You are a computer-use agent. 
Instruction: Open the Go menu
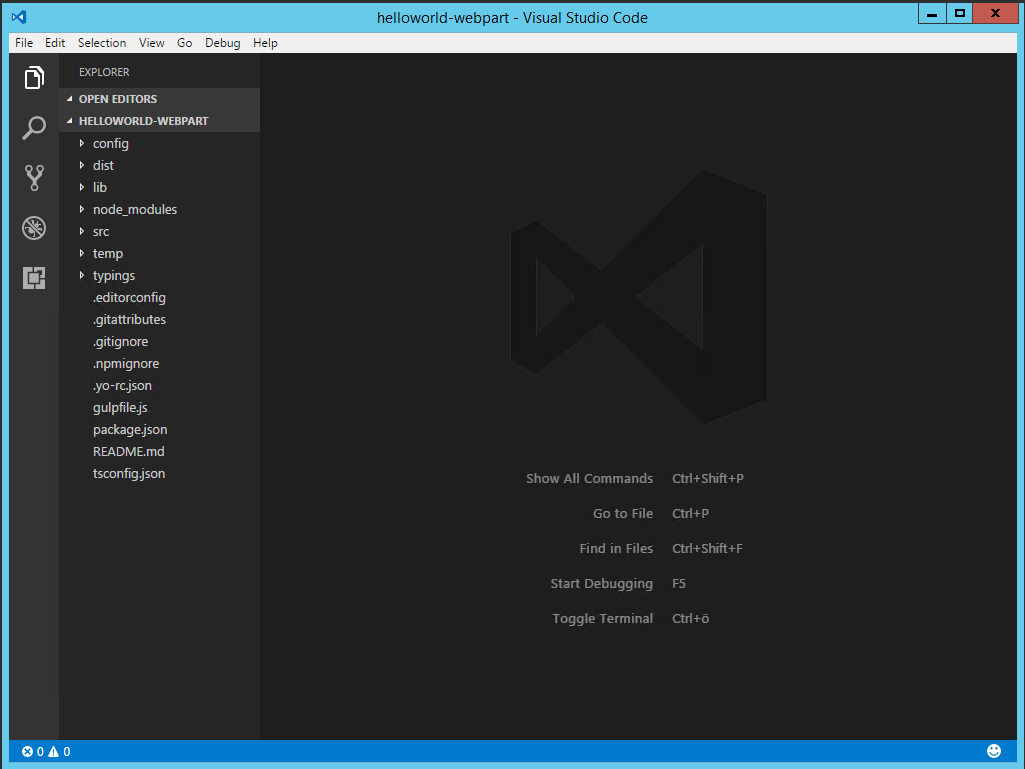[x=184, y=43]
